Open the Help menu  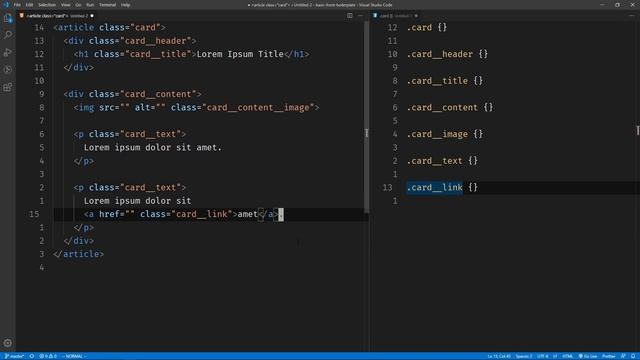(x=126, y=5)
